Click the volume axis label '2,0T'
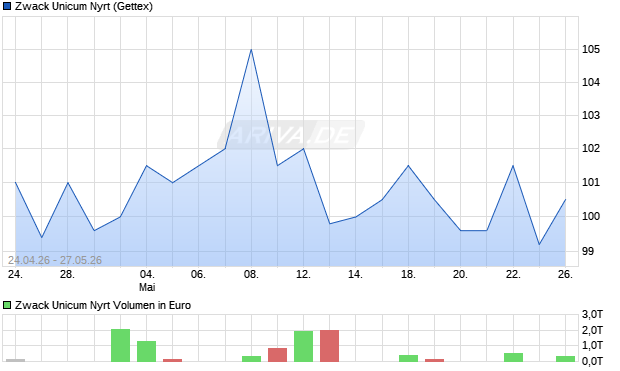This screenshot has width=620, height=371. click(x=592, y=330)
